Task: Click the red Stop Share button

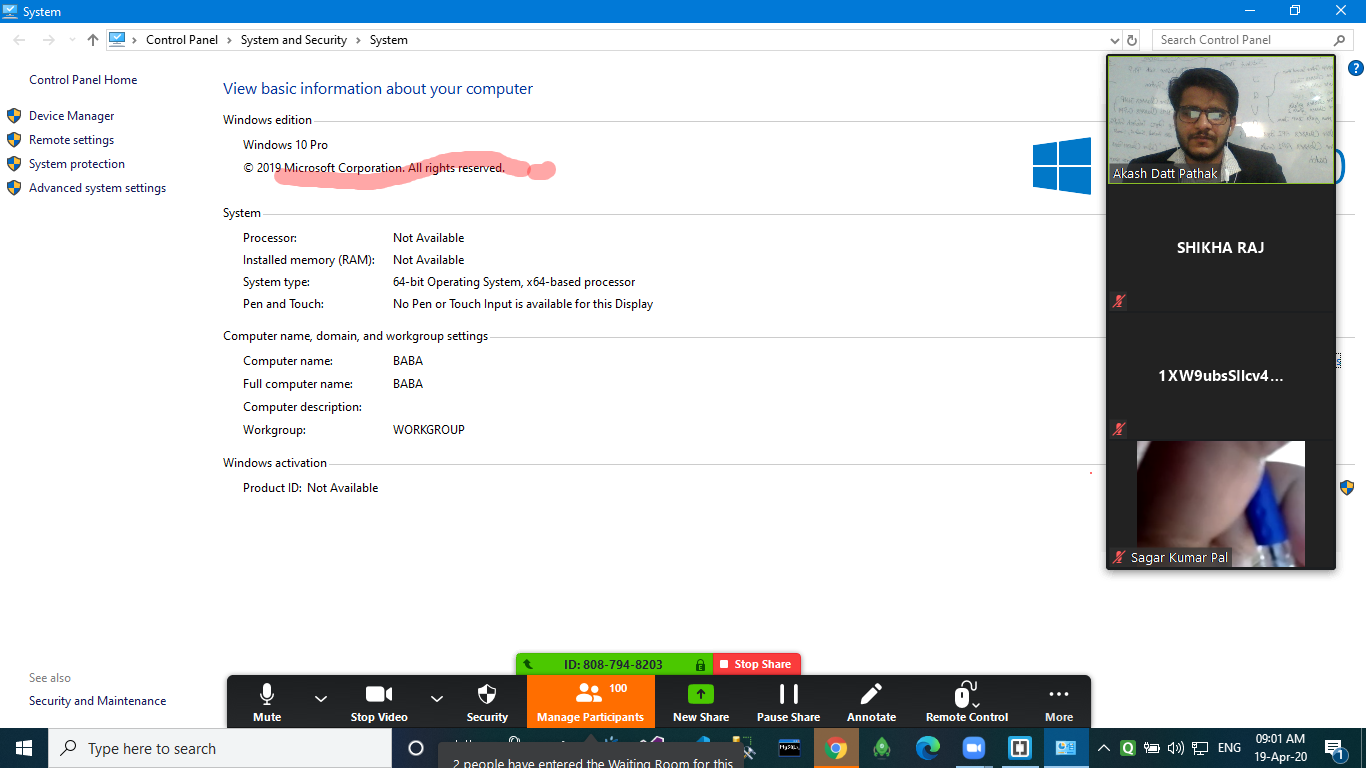Action: [756, 664]
